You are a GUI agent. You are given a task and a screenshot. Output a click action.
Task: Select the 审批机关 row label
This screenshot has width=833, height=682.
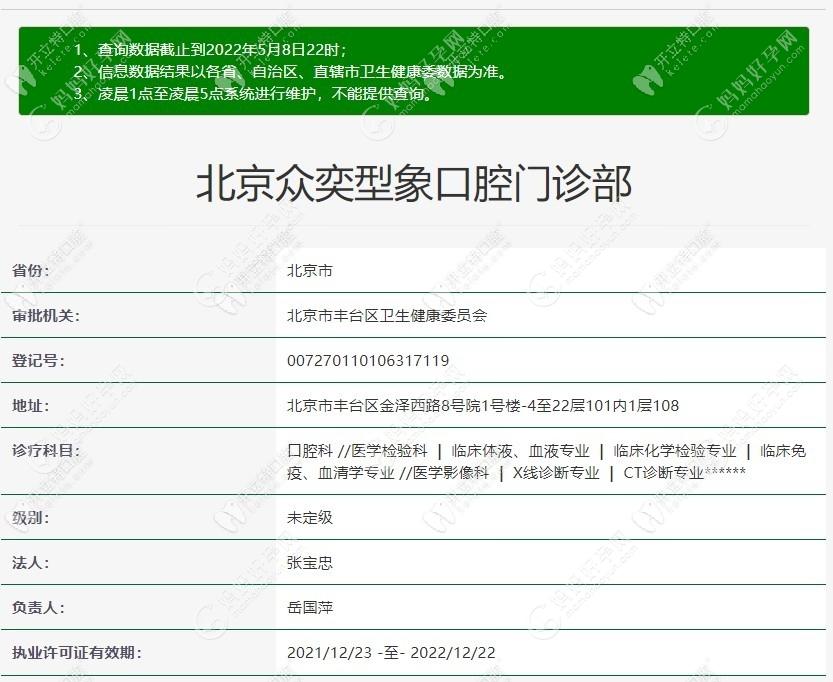click(x=45, y=316)
